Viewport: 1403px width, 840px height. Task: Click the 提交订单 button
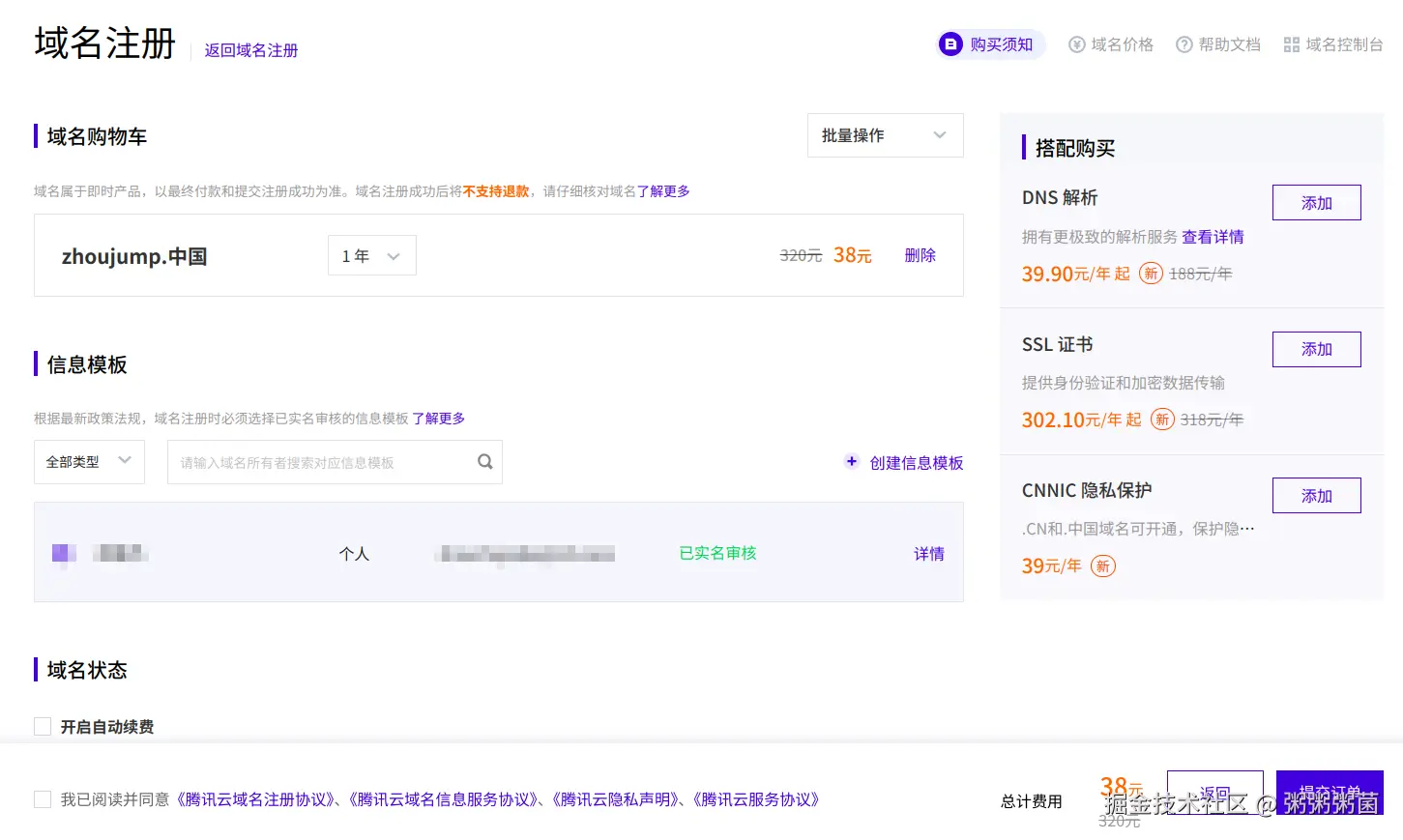(x=1330, y=793)
